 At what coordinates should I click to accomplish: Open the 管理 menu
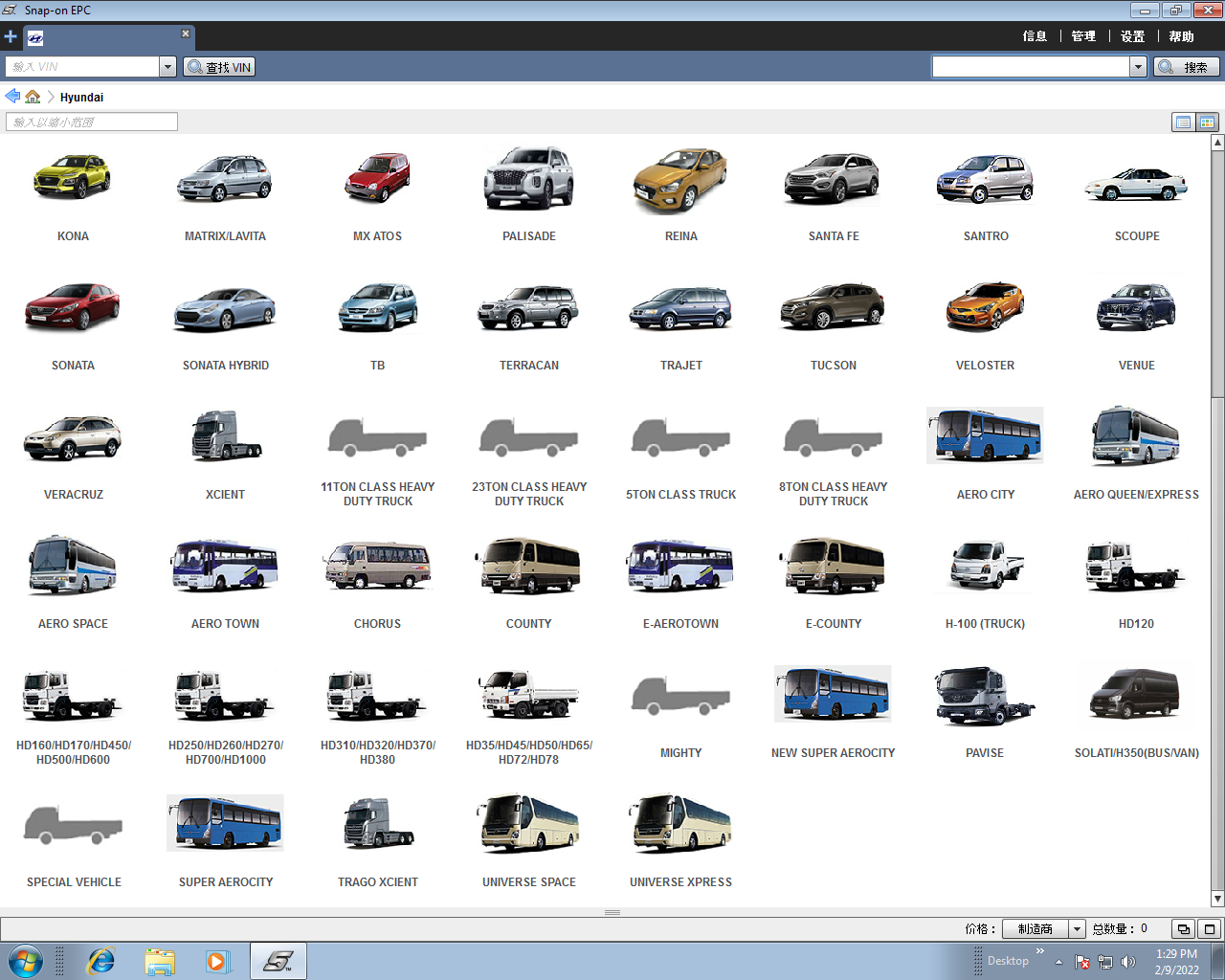click(x=1083, y=36)
